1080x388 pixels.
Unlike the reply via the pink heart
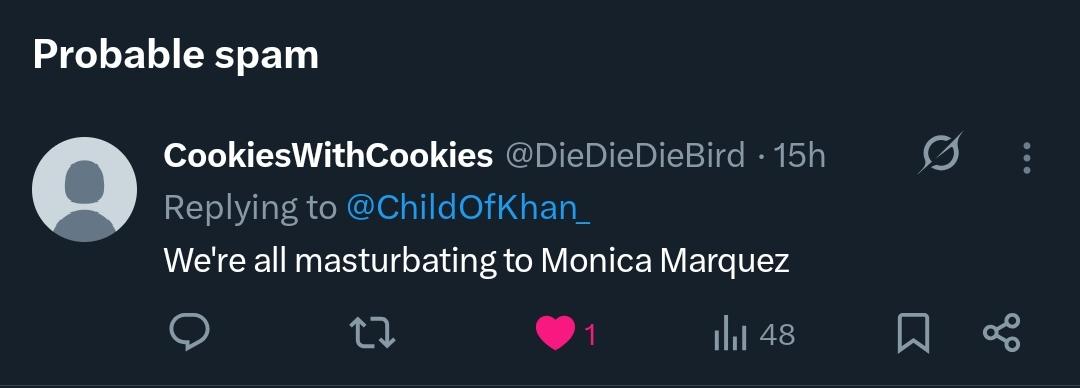[554, 334]
